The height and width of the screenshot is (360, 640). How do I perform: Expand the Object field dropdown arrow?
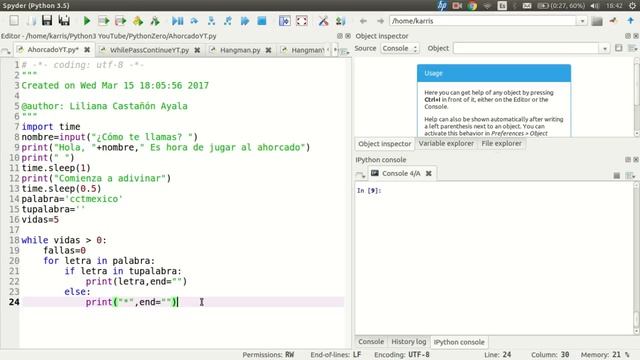604,49
